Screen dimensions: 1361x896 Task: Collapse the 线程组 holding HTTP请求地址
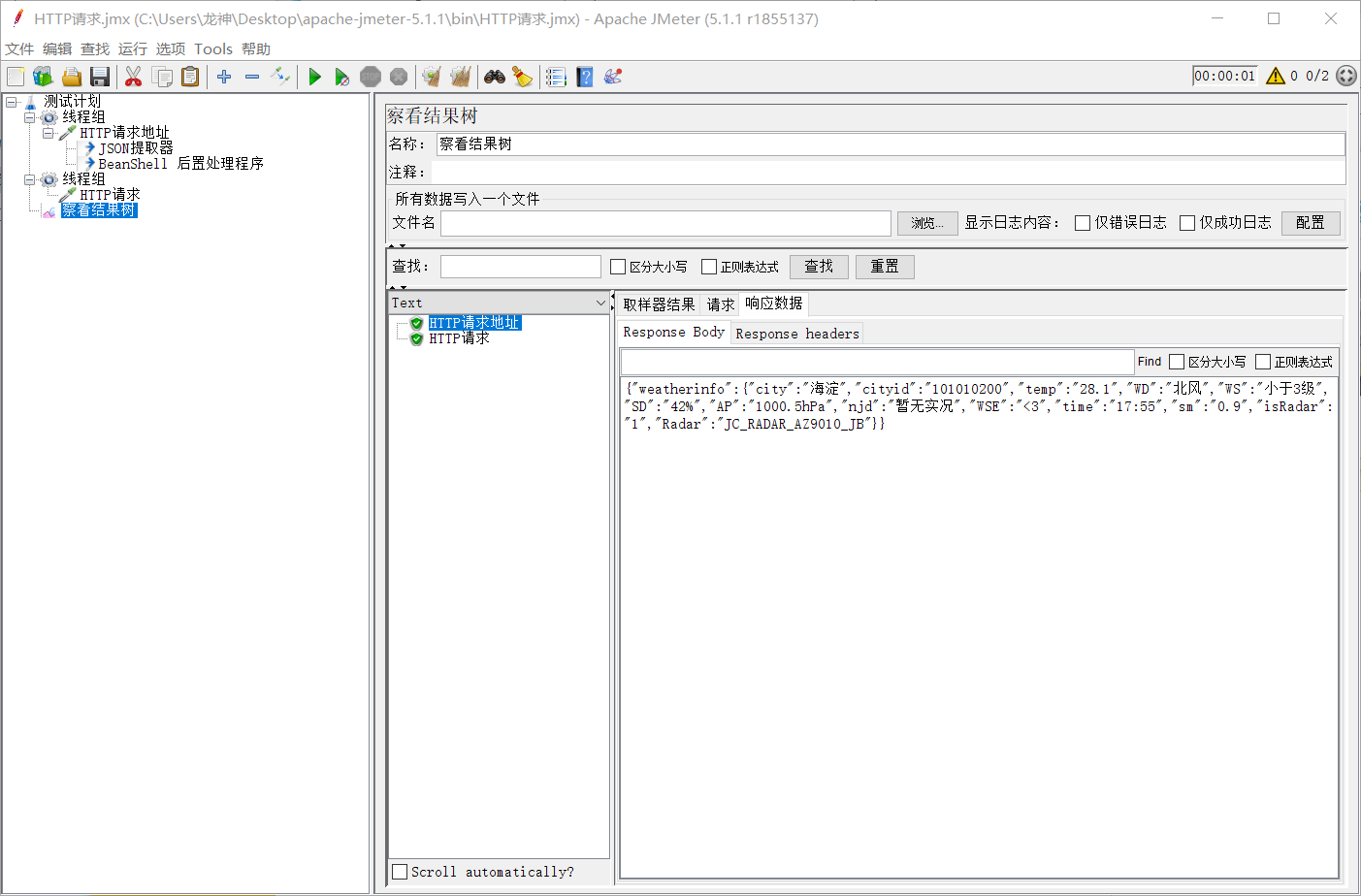click(30, 116)
